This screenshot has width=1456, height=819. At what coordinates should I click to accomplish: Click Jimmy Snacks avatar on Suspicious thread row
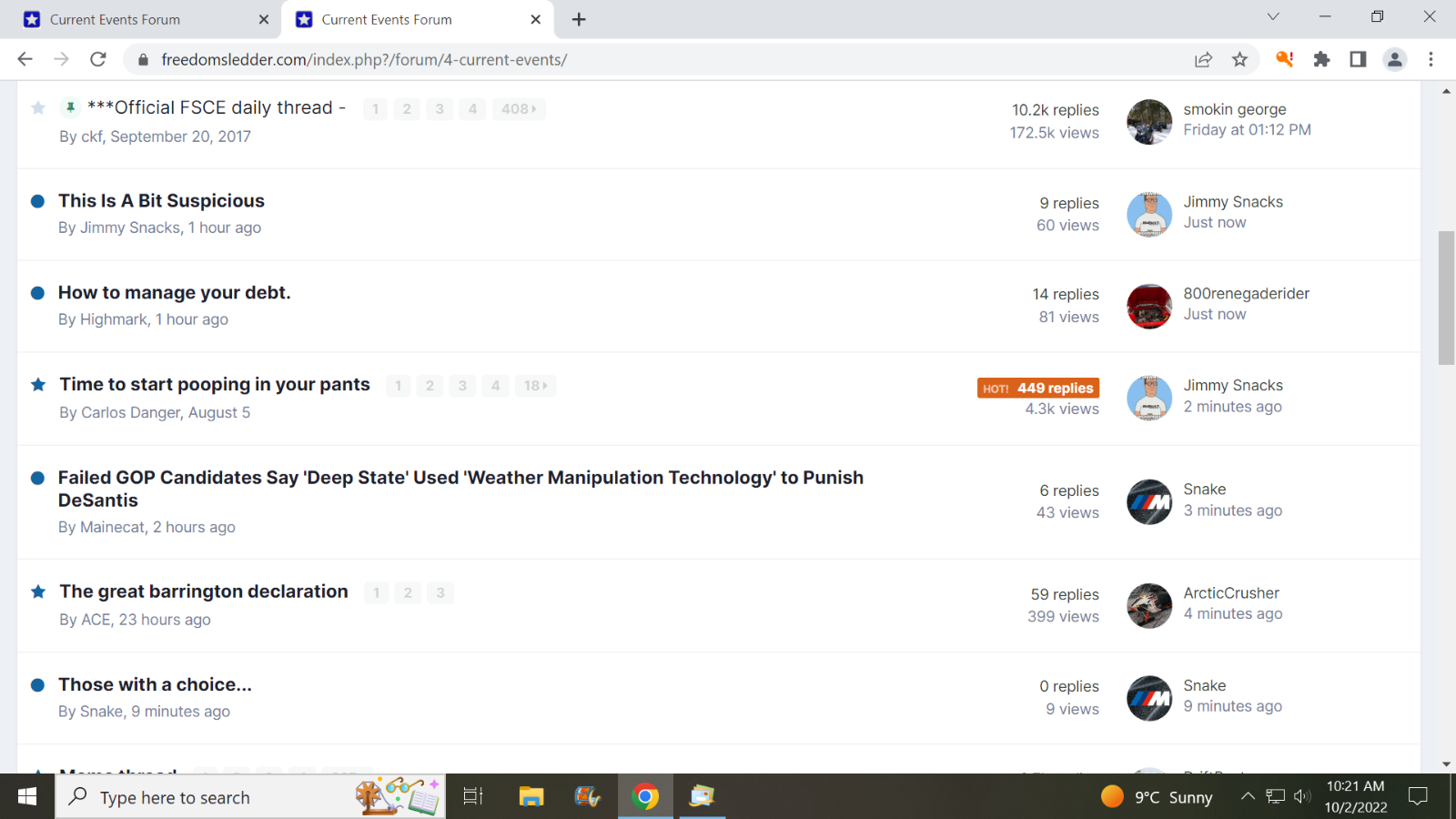point(1149,215)
